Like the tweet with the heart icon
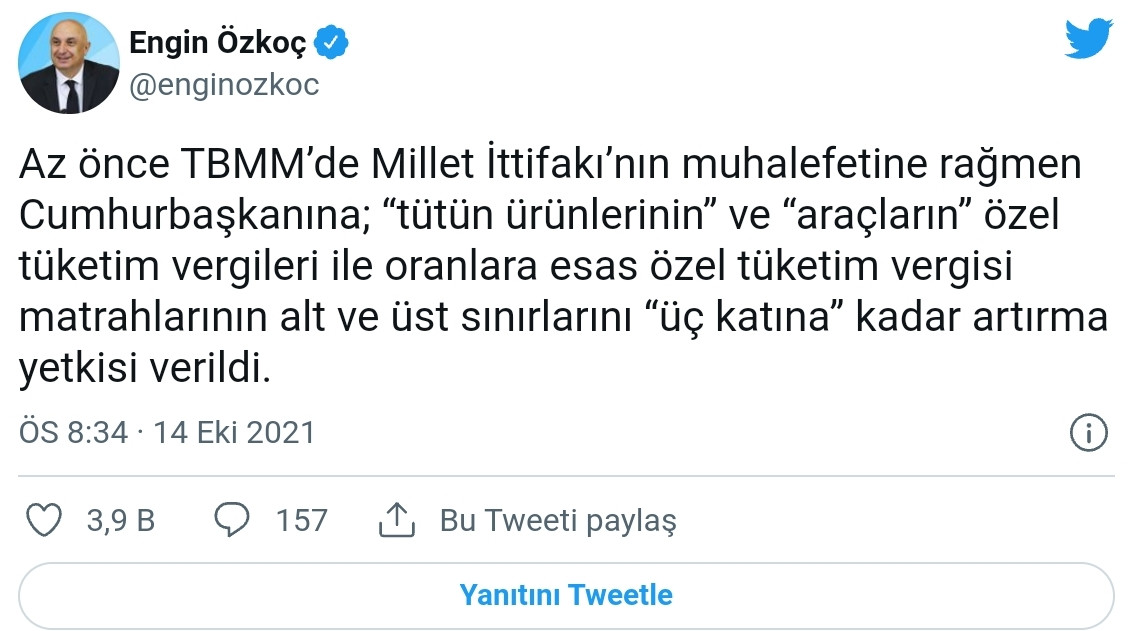Image resolution: width=1128 pixels, height=631 pixels. click(43, 520)
